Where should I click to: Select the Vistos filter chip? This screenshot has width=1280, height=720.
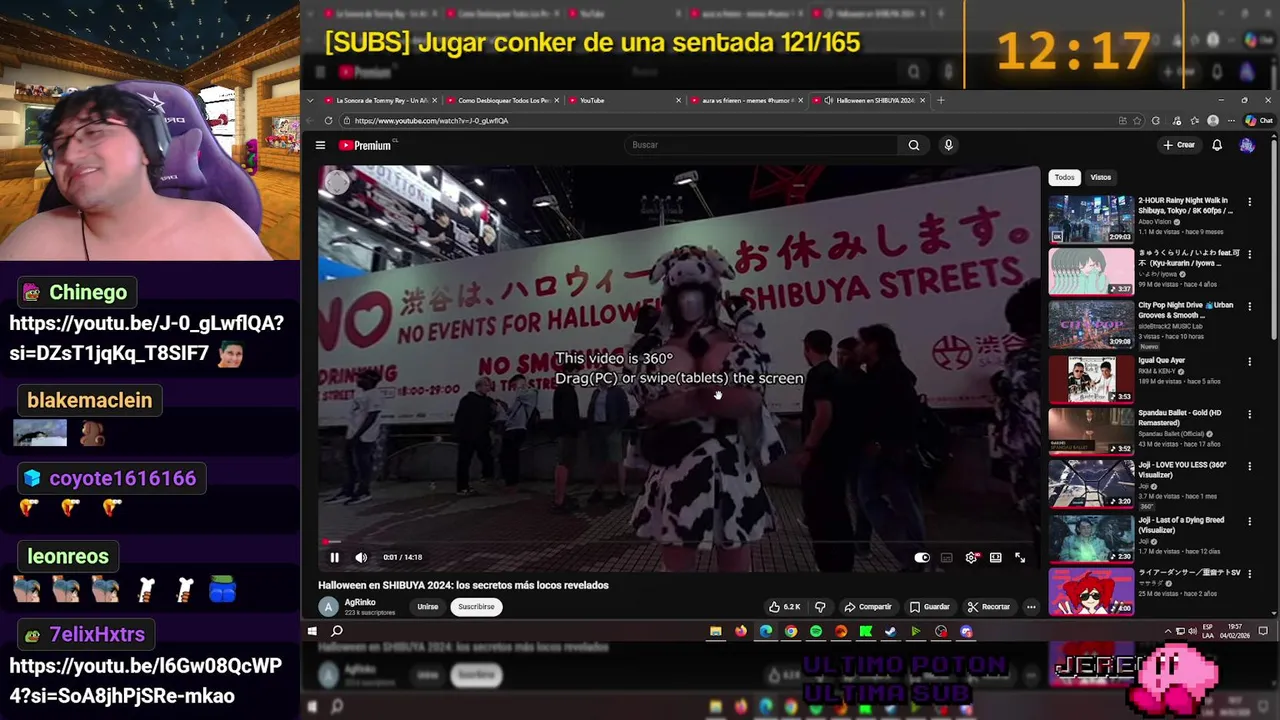click(x=1100, y=177)
